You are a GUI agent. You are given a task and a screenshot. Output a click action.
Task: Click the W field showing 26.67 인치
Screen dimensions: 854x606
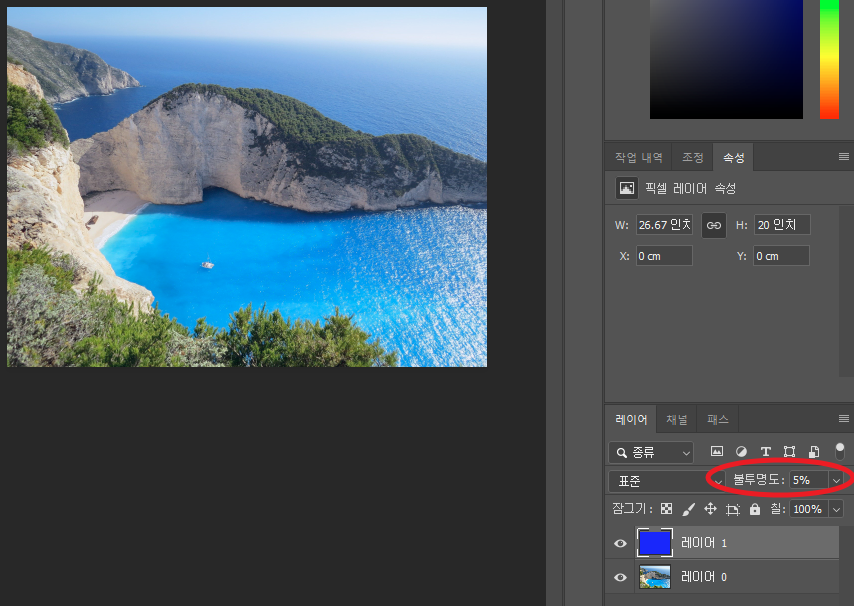[x=664, y=225]
